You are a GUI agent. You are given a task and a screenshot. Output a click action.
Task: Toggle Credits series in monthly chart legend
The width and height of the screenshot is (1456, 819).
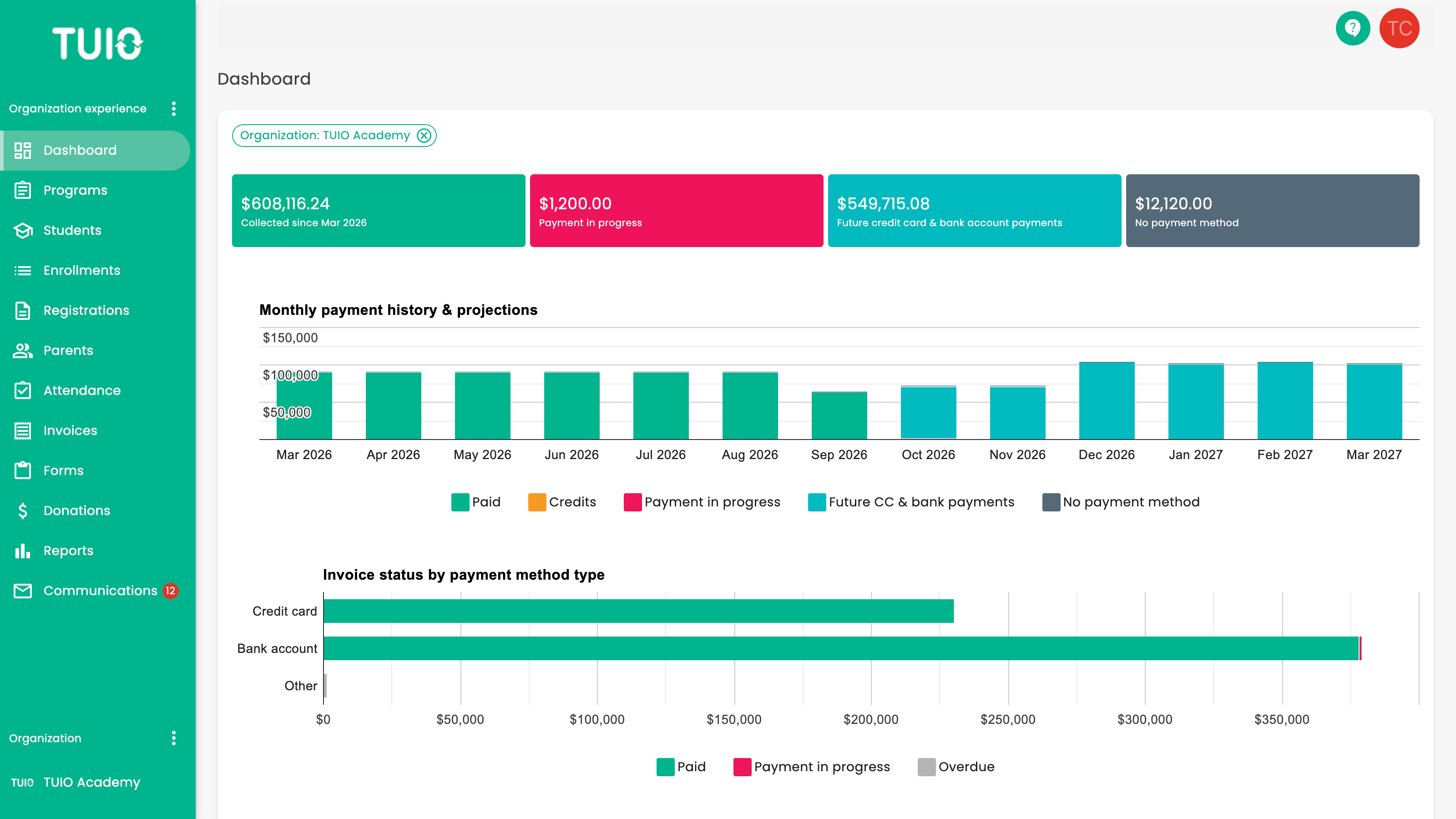click(562, 502)
